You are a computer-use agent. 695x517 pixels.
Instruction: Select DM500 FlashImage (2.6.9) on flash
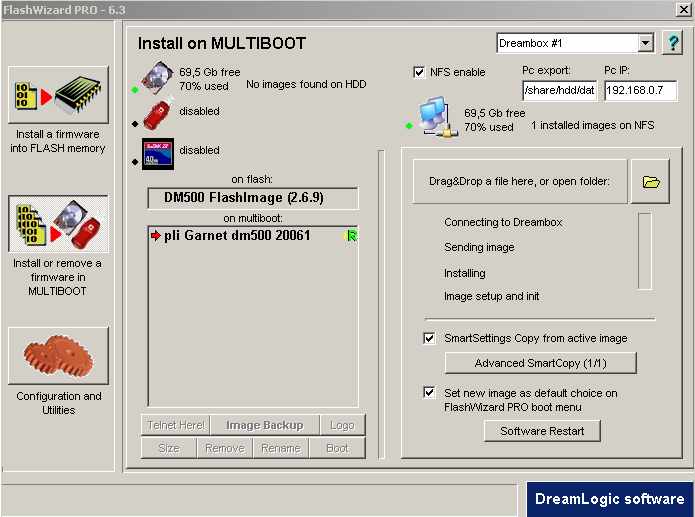pyautogui.click(x=253, y=198)
